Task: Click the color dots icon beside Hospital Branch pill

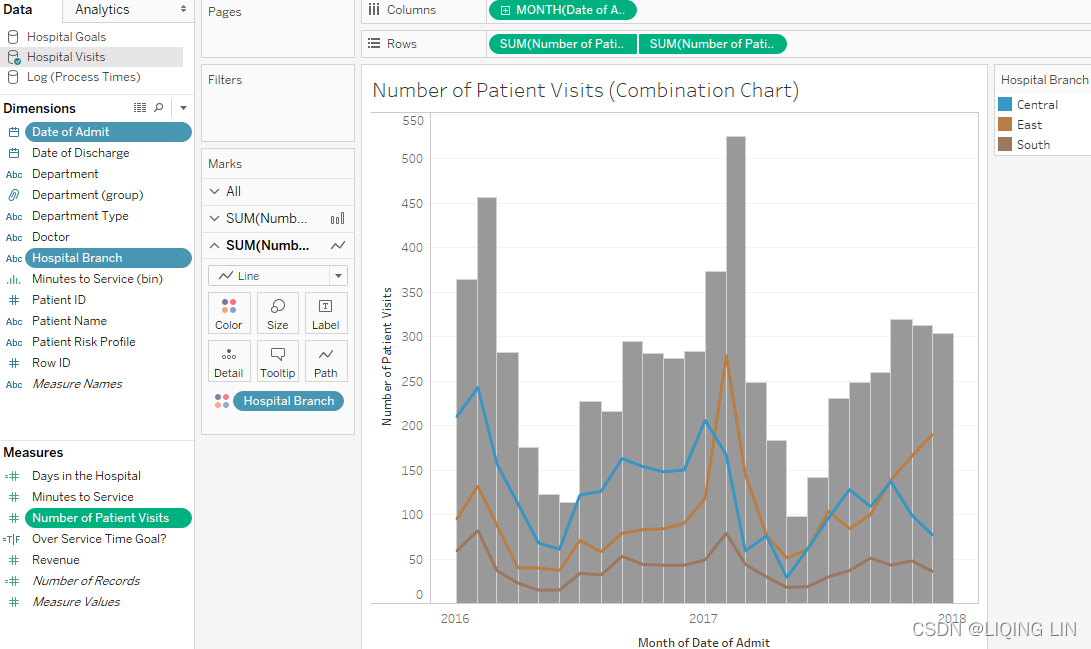Action: (222, 401)
